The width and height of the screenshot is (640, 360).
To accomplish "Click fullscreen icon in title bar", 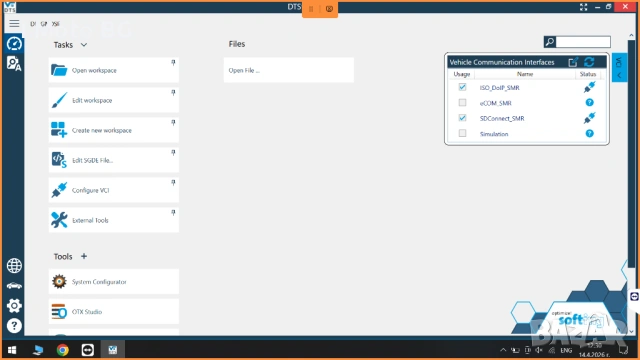I will [583, 7].
